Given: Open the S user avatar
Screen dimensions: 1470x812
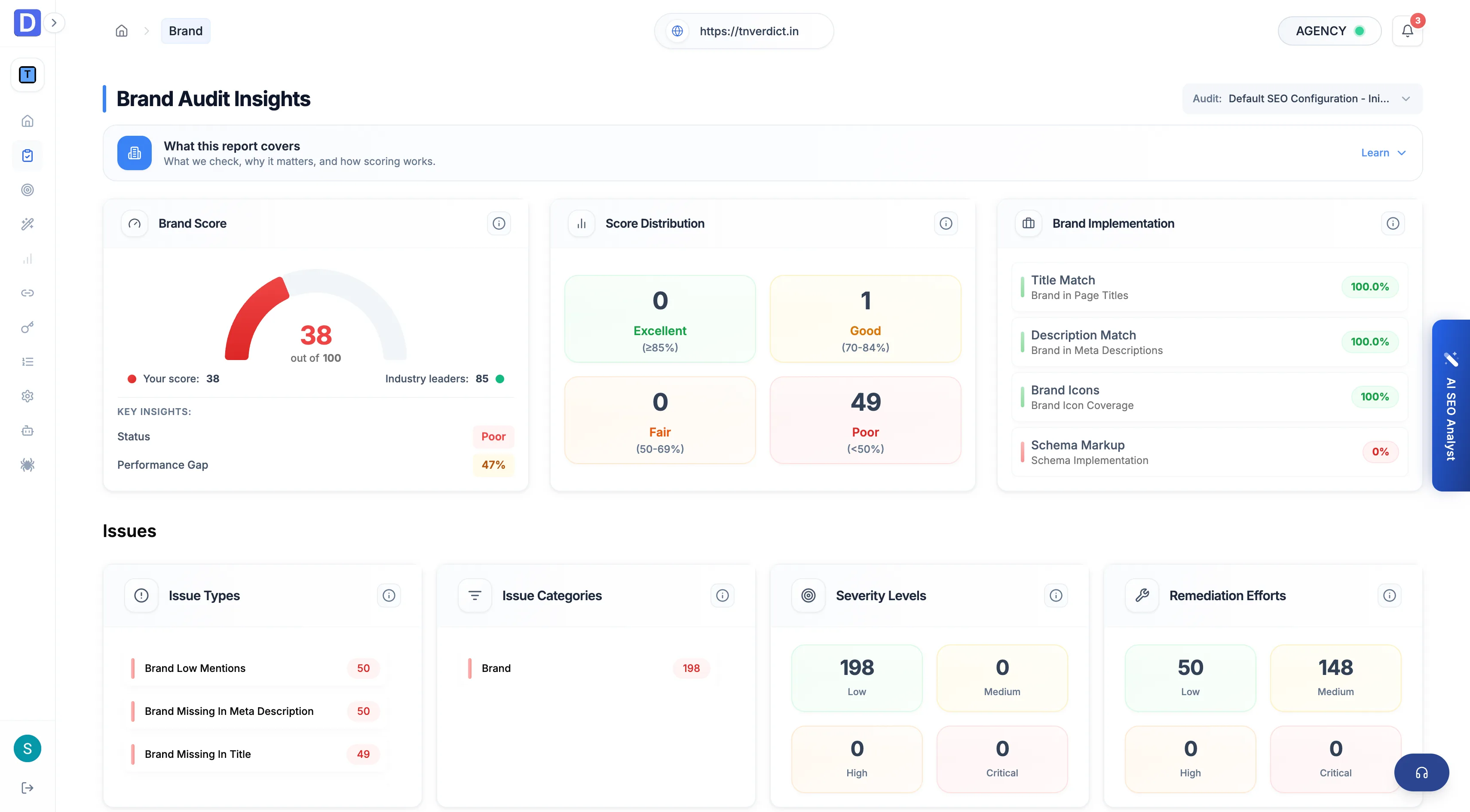Looking at the screenshot, I should (28, 749).
